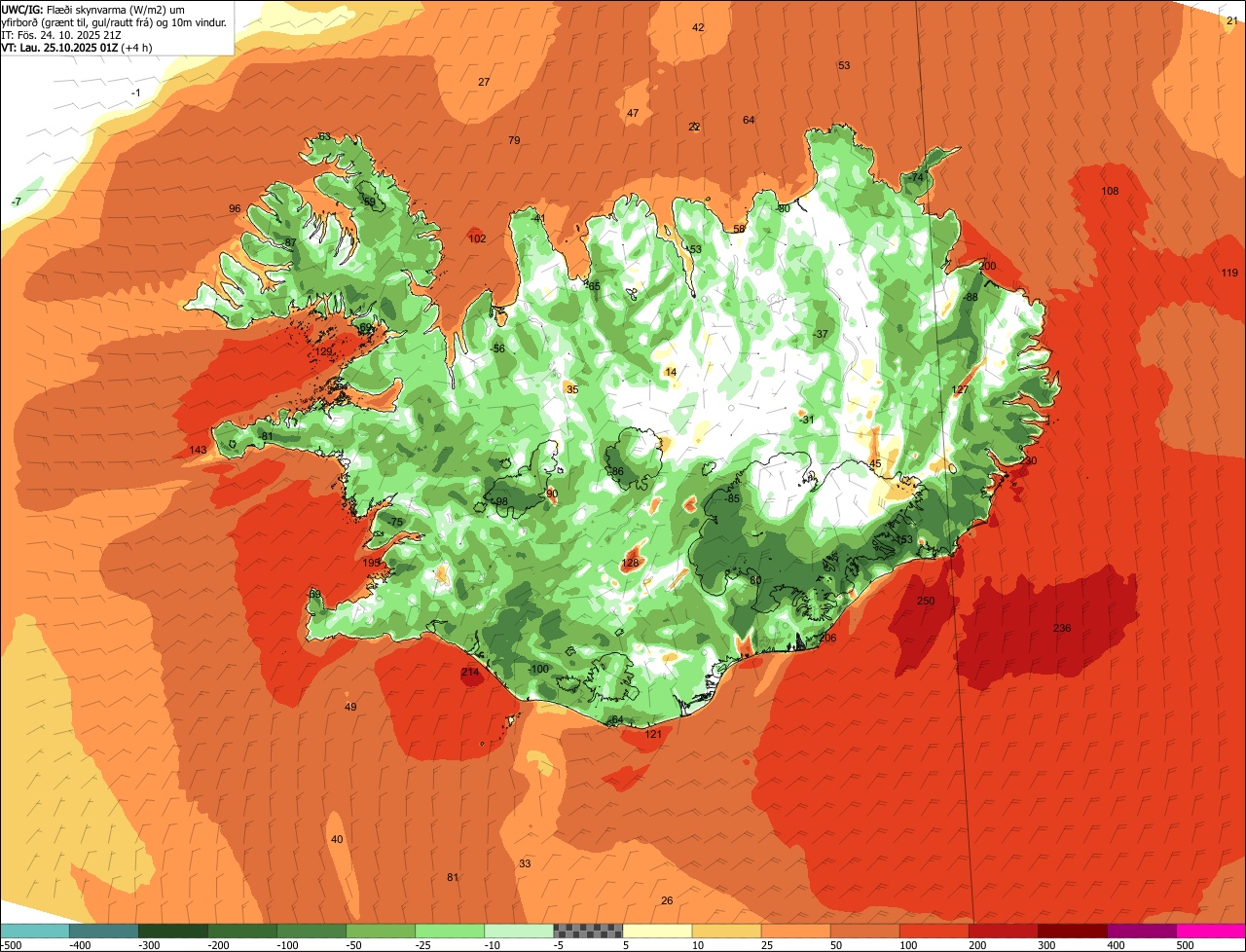The image size is (1246, 952).
Task: Pick the 50 to 100 dark orange swatch
Action: coord(864,931)
